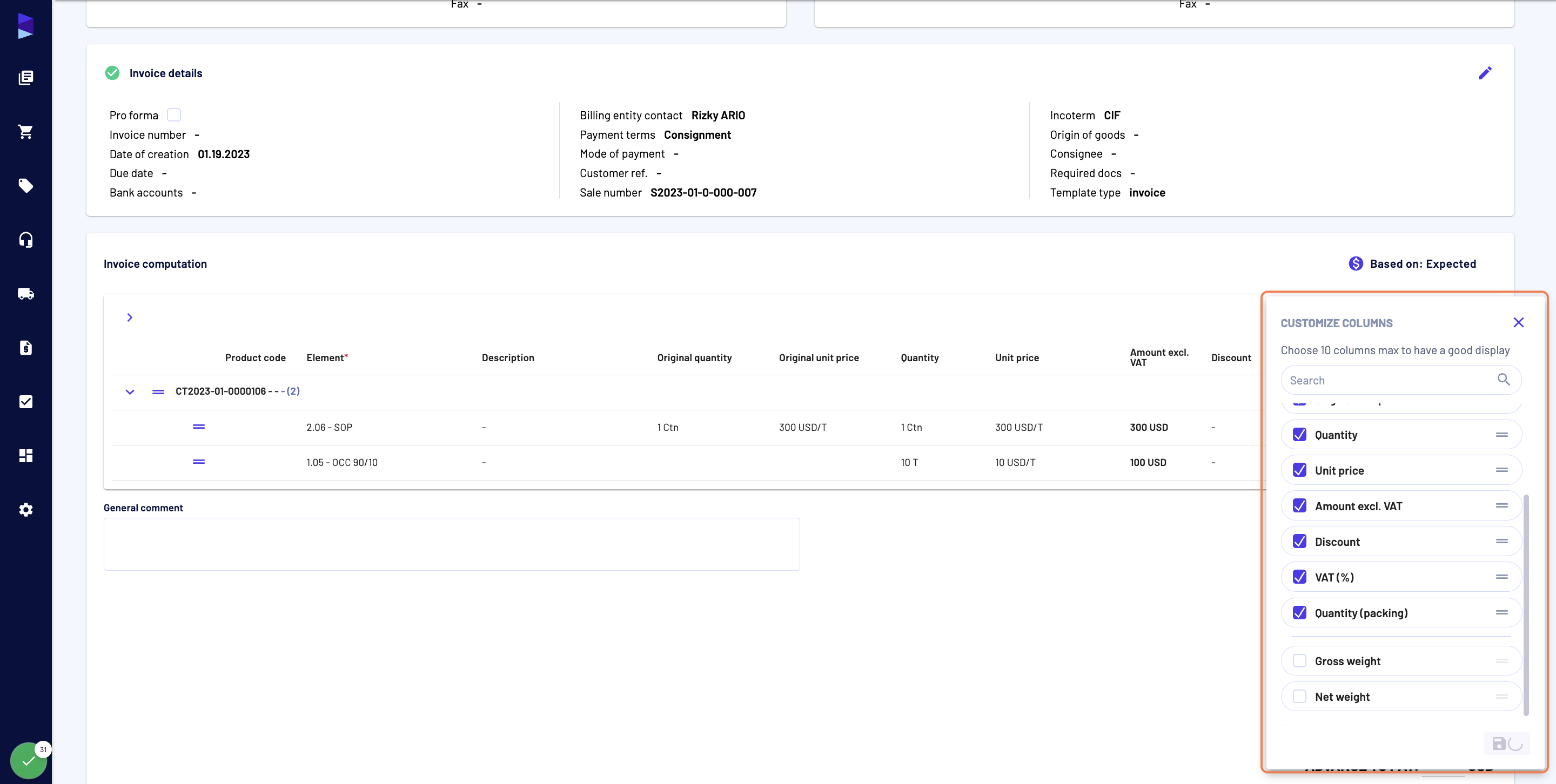The width and height of the screenshot is (1556, 784).
Task: Close the Customize Columns panel
Action: [x=1519, y=322]
